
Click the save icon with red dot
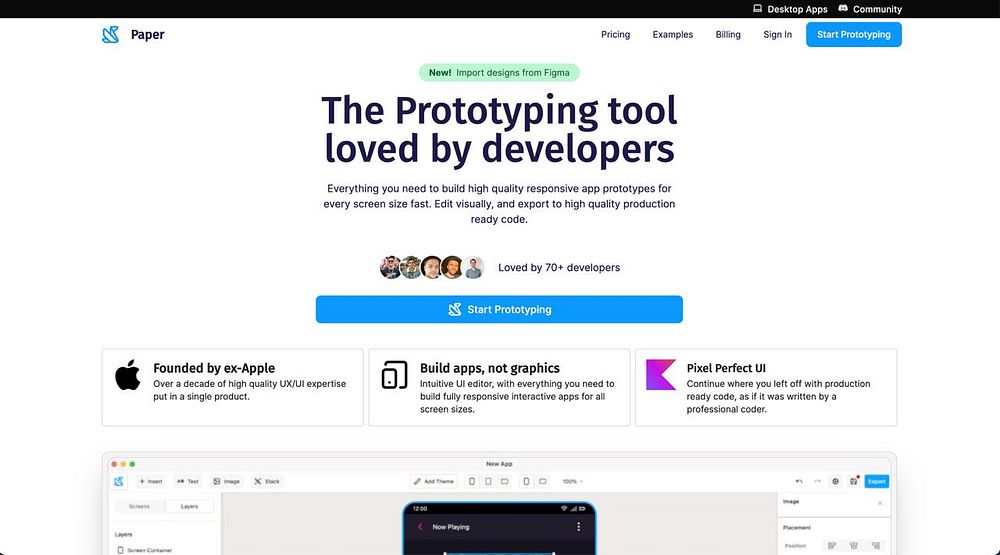[x=853, y=481]
